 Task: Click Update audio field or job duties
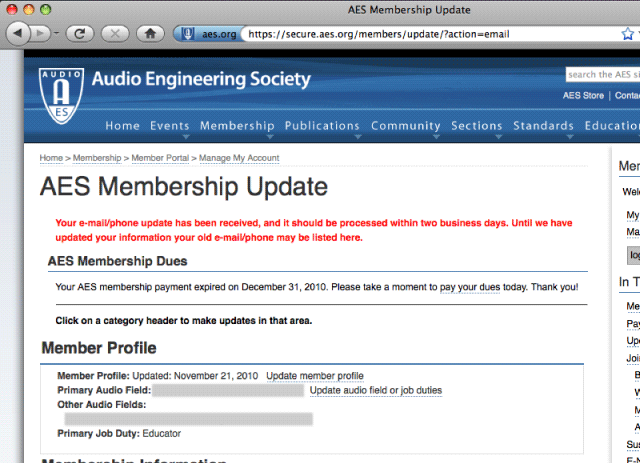coord(376,390)
